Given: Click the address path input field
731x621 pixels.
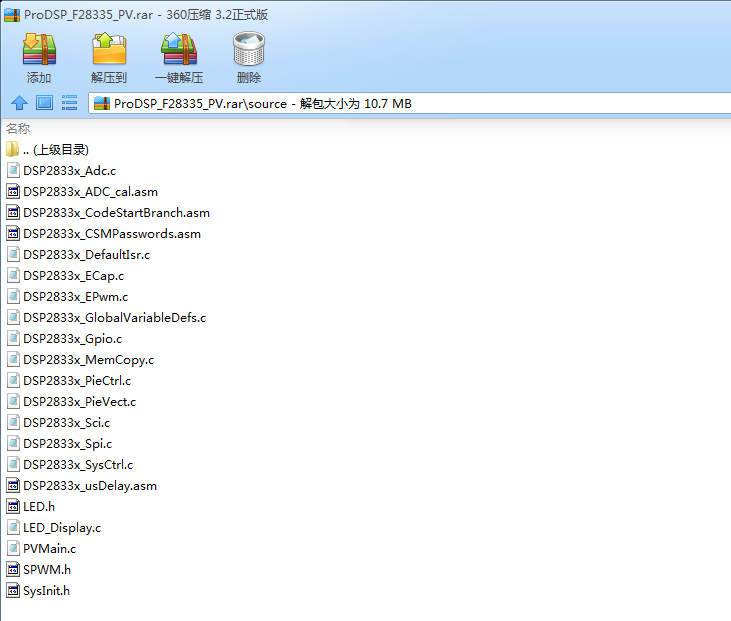Looking at the screenshot, I should click(x=410, y=103).
